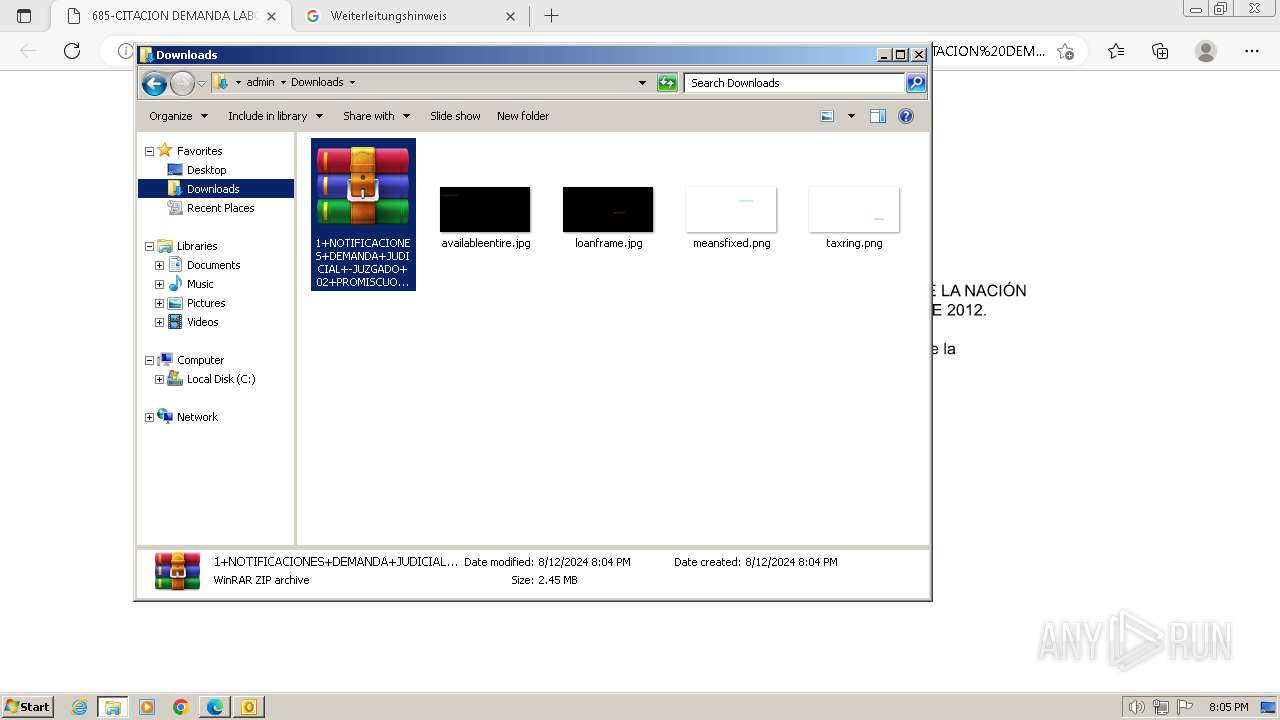Switch to the Weiterleitungshinweis Edge tab
The width and height of the screenshot is (1280, 720).
click(410, 16)
